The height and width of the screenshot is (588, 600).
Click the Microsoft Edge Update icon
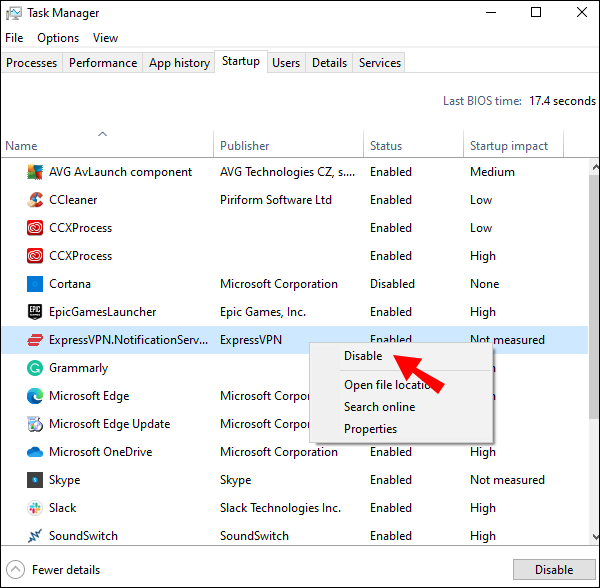35,424
